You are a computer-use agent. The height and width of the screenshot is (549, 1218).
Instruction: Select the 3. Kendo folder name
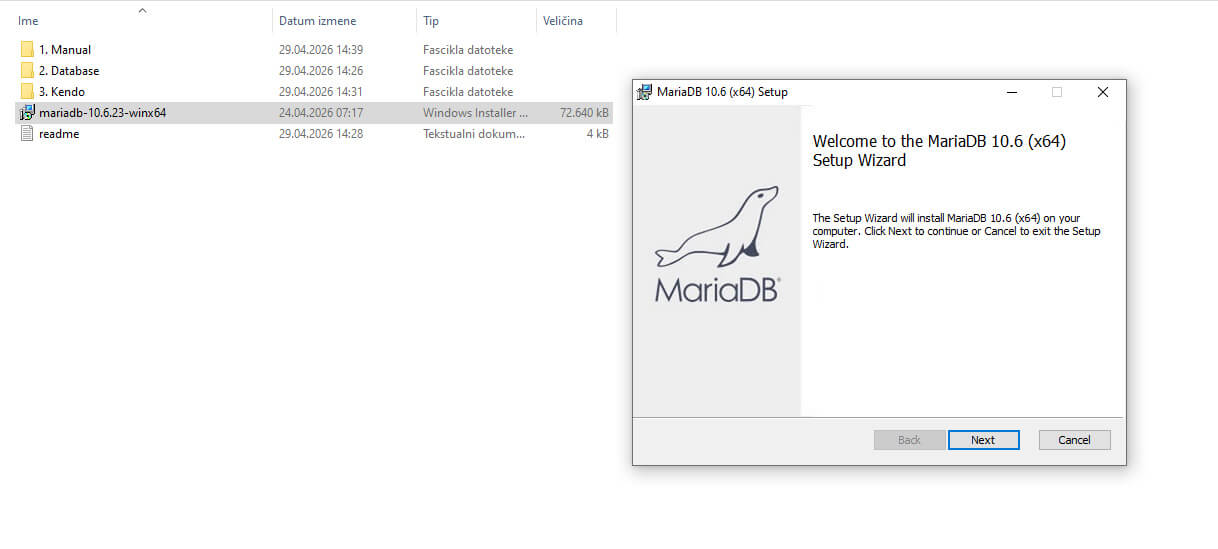[x=62, y=92]
